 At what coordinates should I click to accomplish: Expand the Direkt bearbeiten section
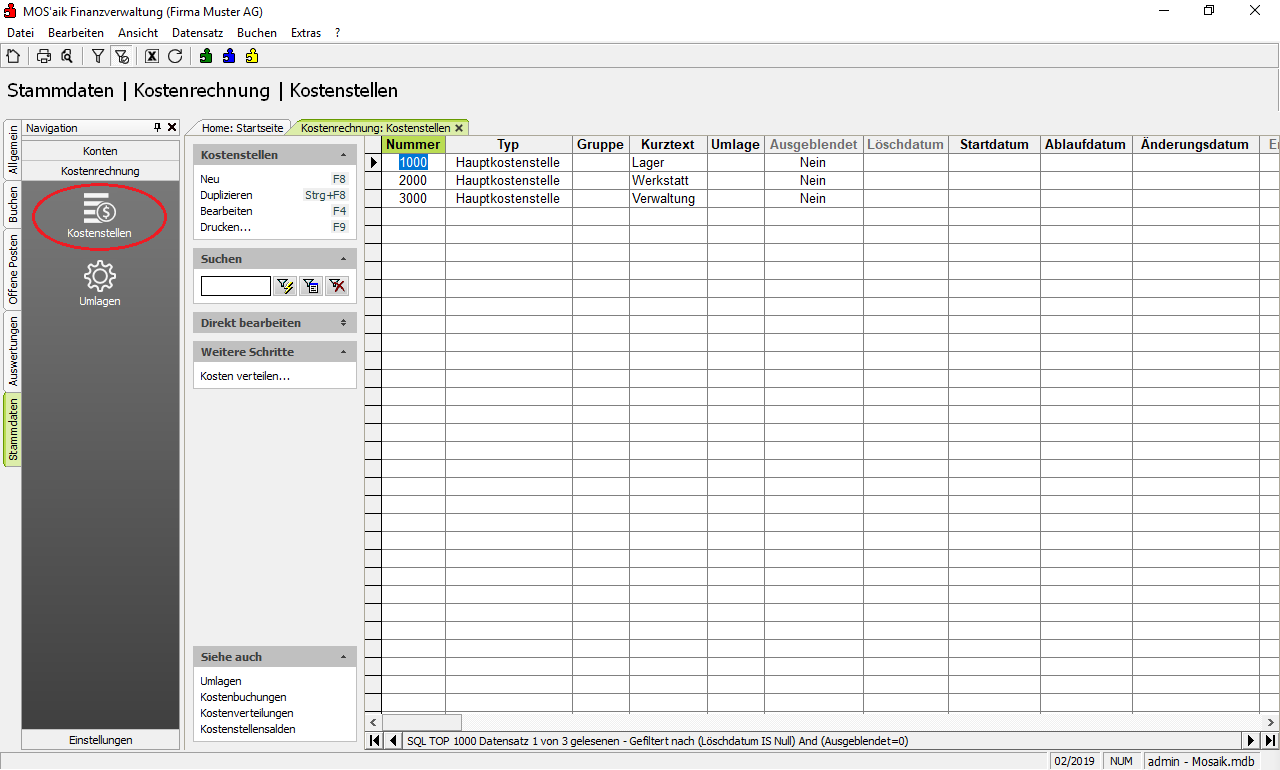[343, 323]
